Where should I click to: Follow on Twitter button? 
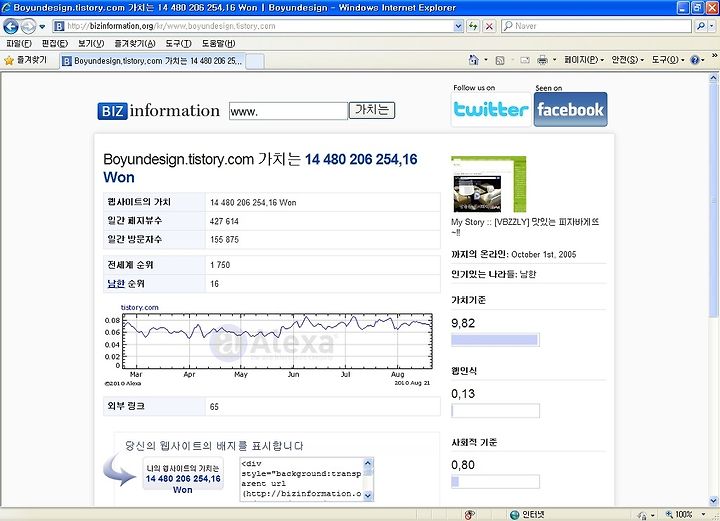coord(491,109)
